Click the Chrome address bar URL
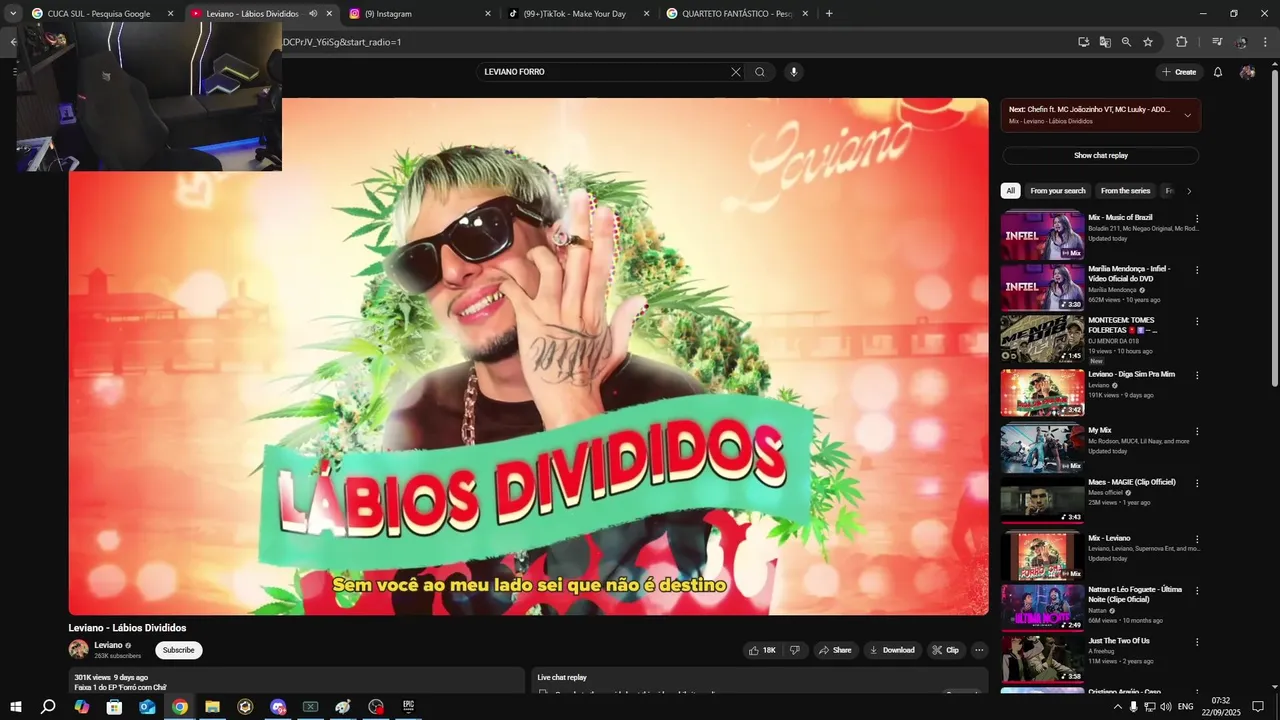Viewport: 1280px width, 720px height. point(342,42)
